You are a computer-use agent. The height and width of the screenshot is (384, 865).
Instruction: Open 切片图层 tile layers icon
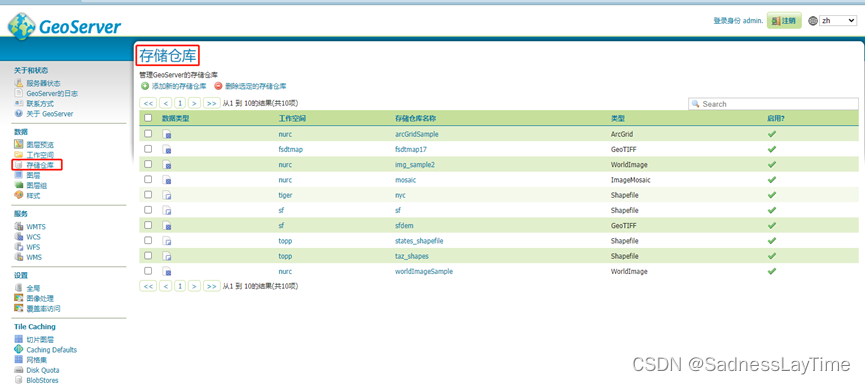[18, 339]
